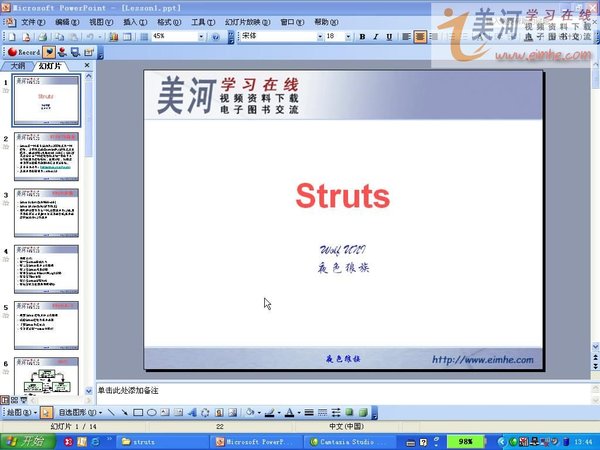Click the Select Objects pointer tool
600x450 pixels.
tap(47, 412)
